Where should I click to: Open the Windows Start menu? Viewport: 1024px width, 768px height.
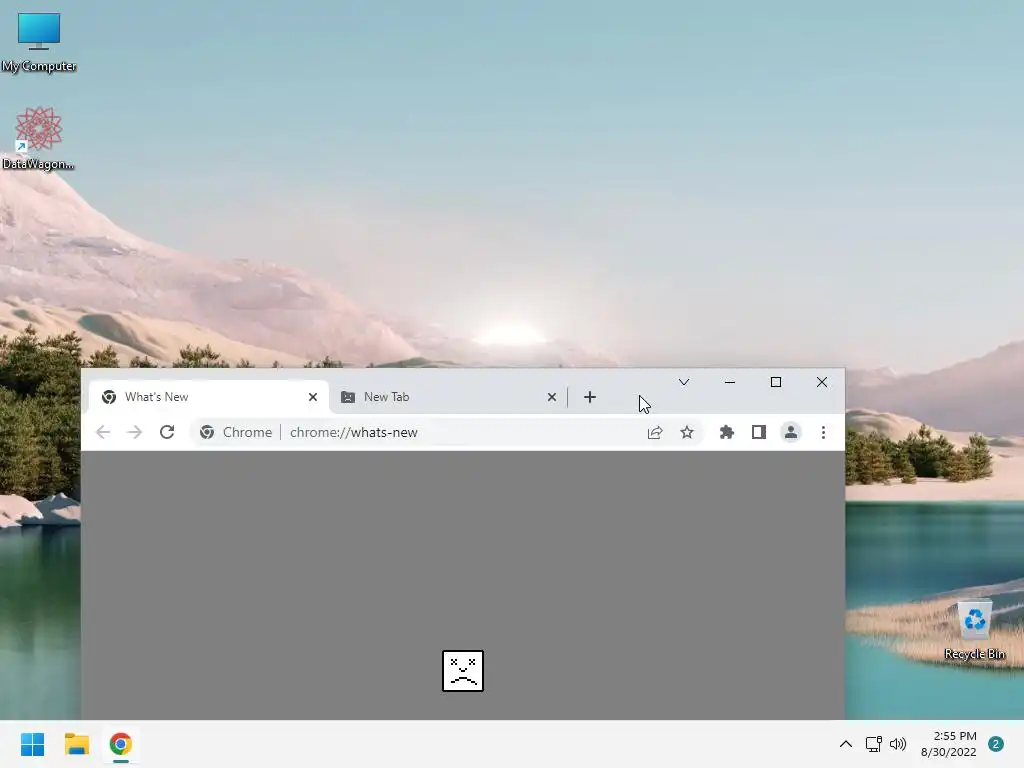click(33, 744)
